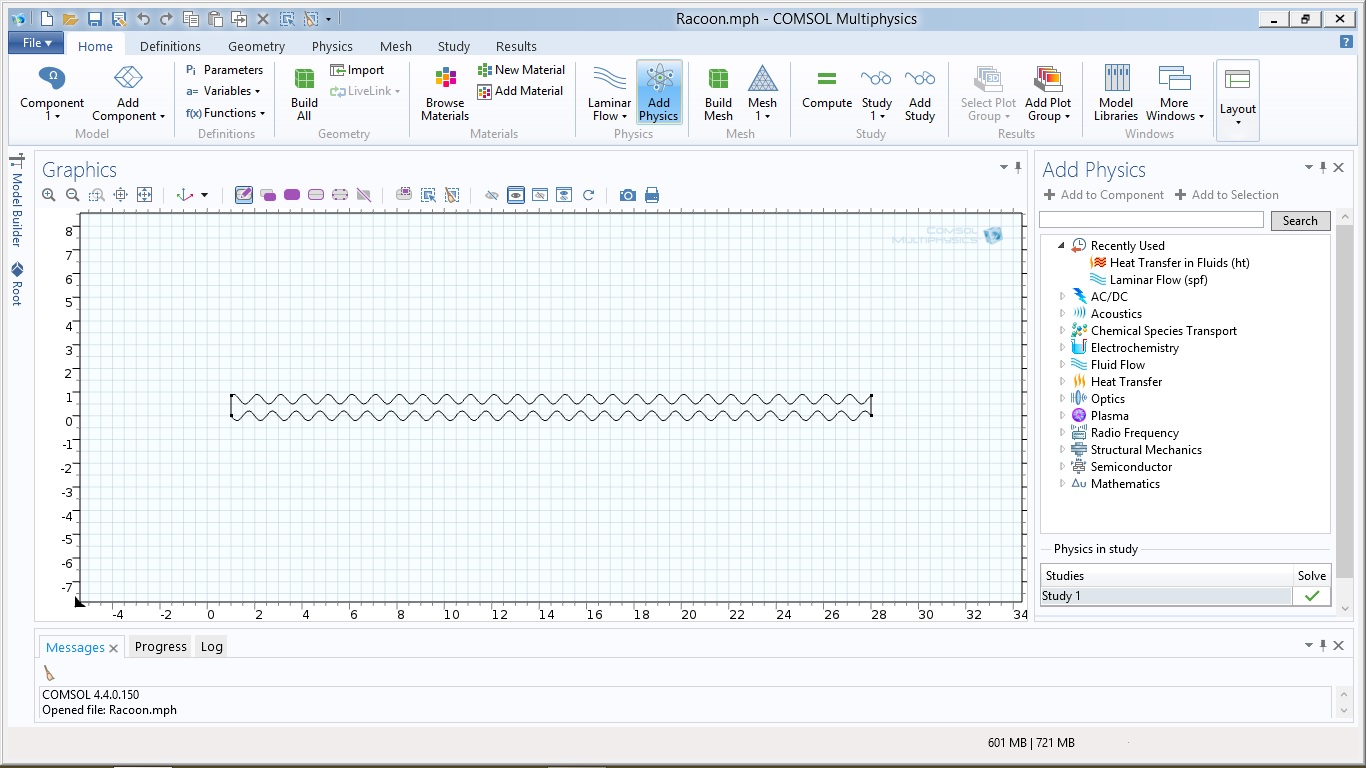Viewport: 1366px width, 768px height.
Task: Toggle the Study 1 solve checkmark
Action: pyautogui.click(x=1311, y=596)
